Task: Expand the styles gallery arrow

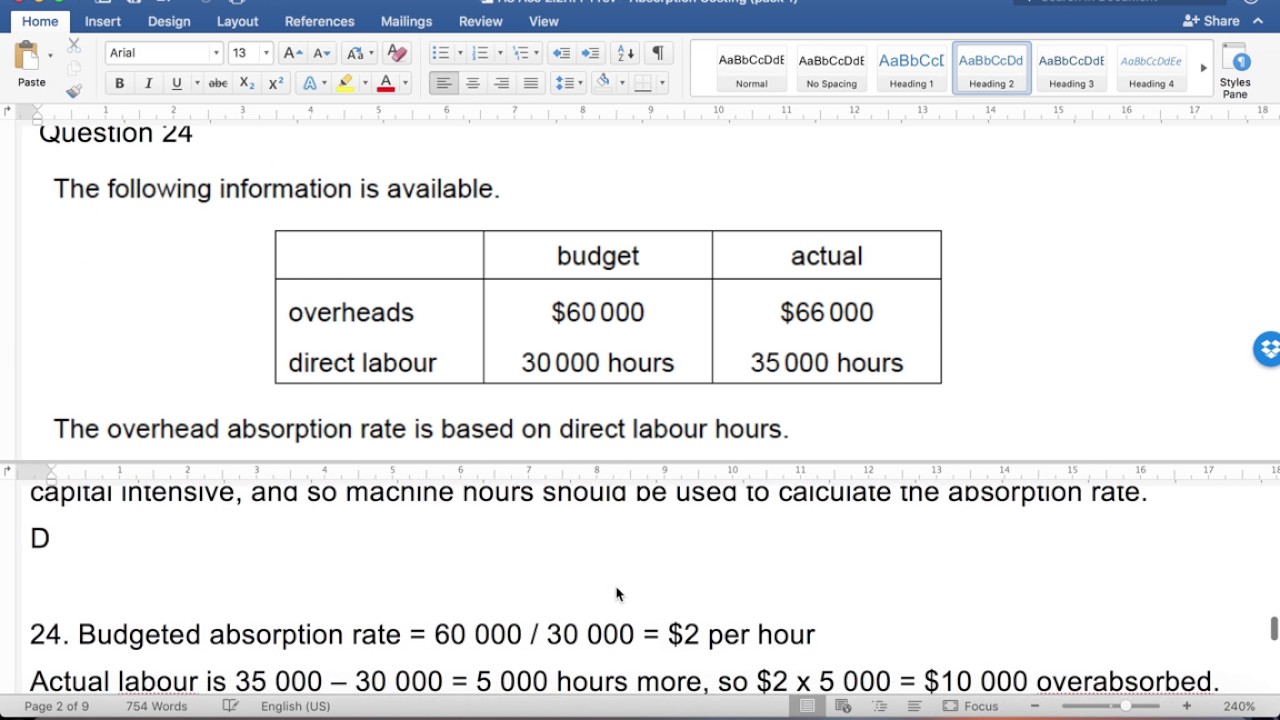Action: coord(1203,69)
